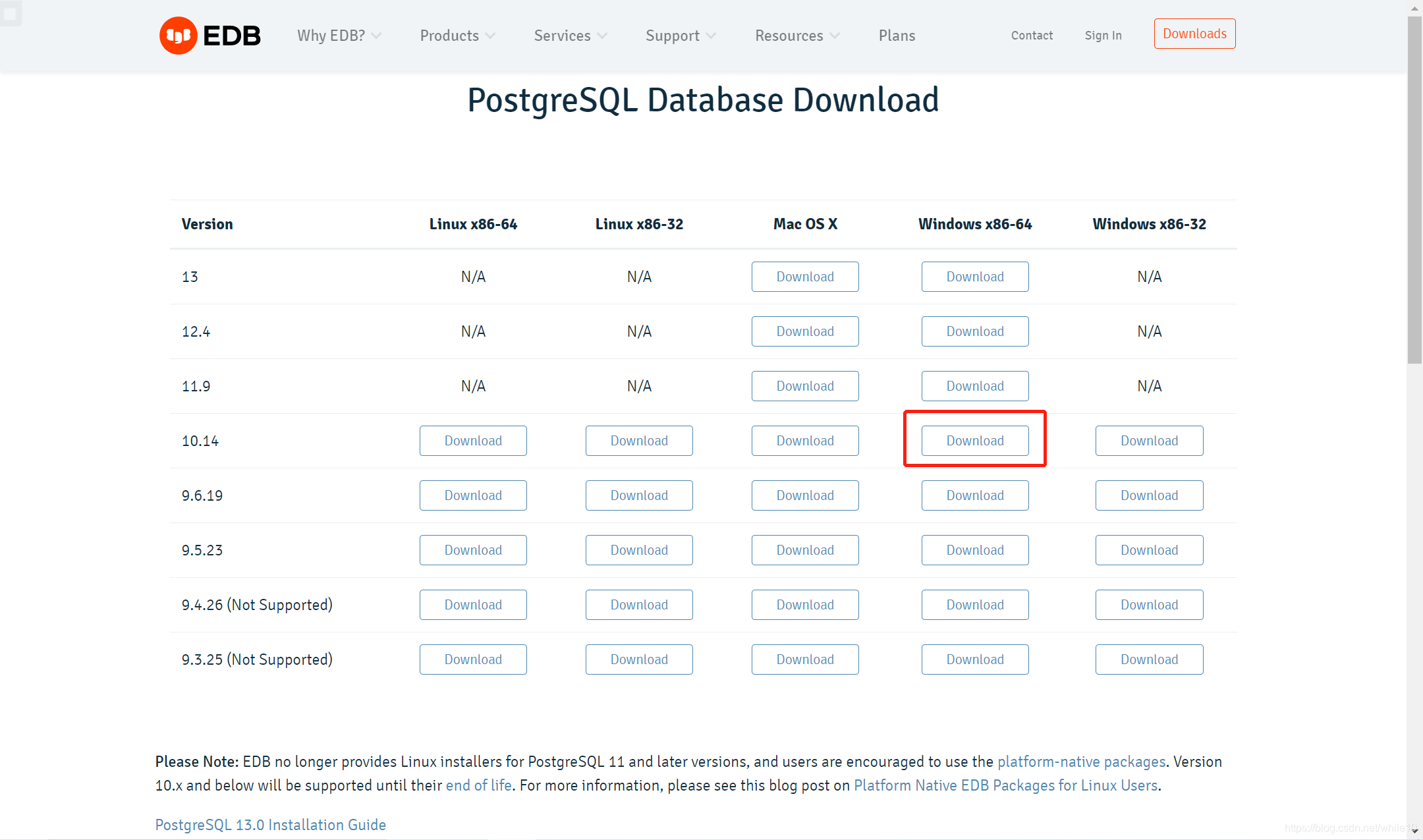
Task: Expand the Resources menu
Action: click(x=797, y=36)
